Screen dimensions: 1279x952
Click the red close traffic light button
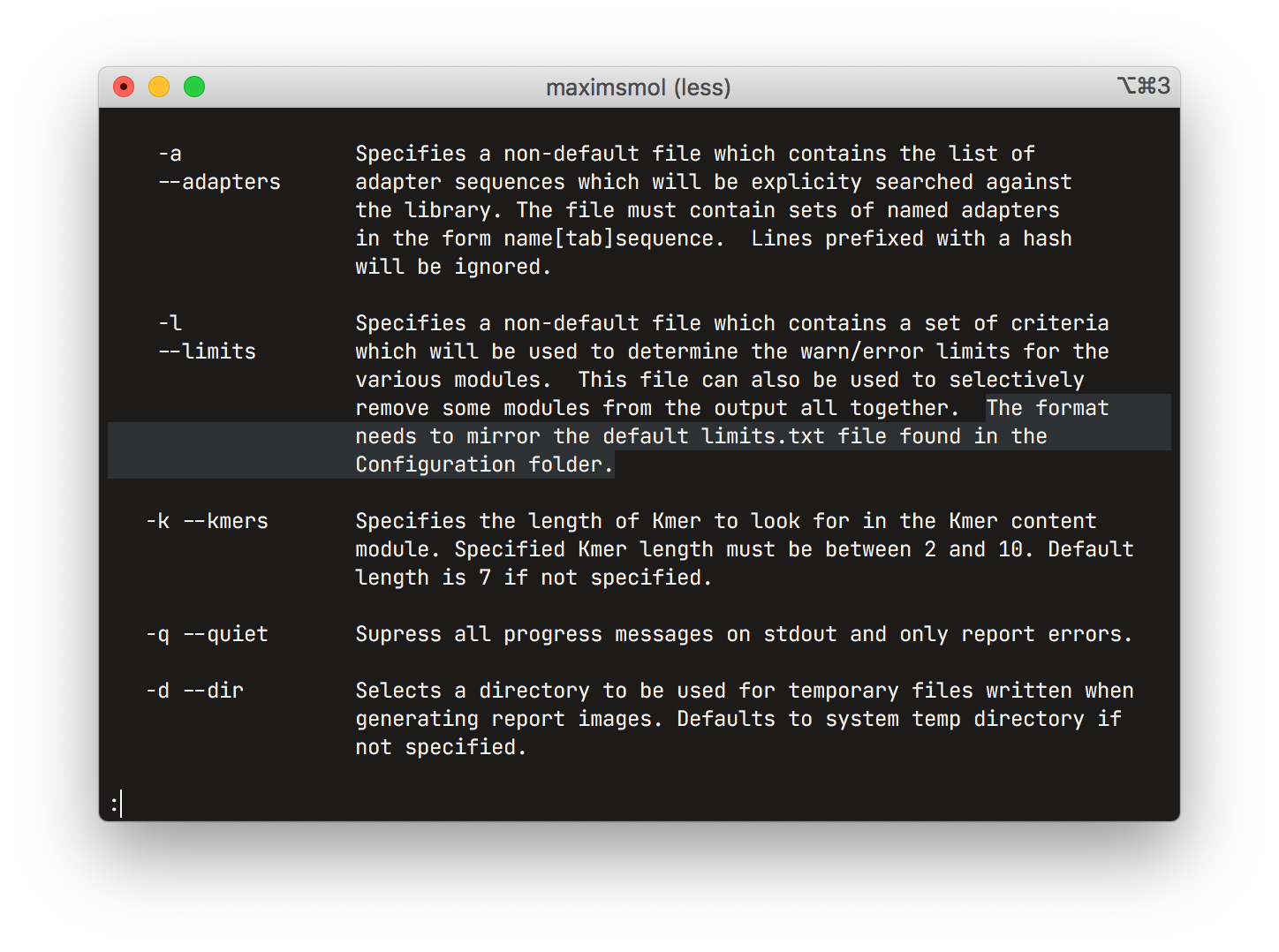(123, 87)
